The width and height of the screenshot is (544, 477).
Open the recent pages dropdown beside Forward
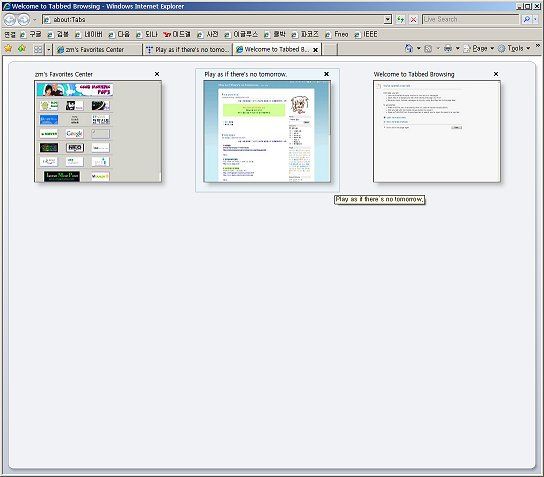34,20
